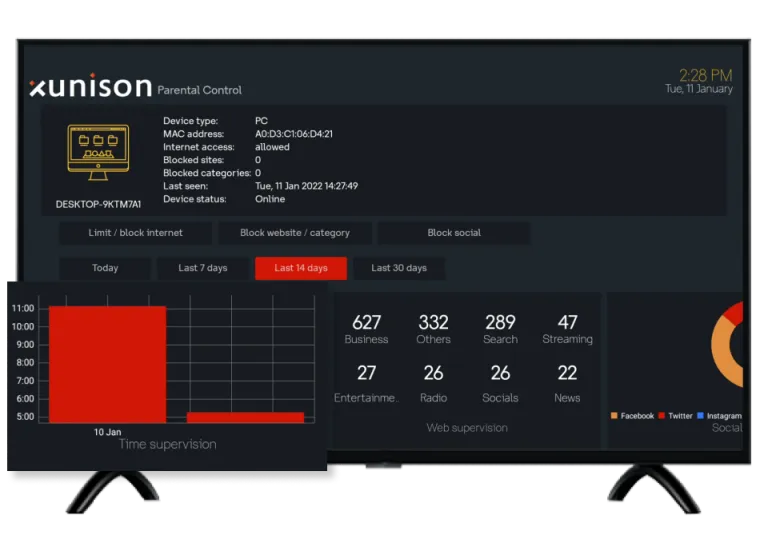Click the Xunison logo
Screen dimensions: 768x559
pos(91,85)
